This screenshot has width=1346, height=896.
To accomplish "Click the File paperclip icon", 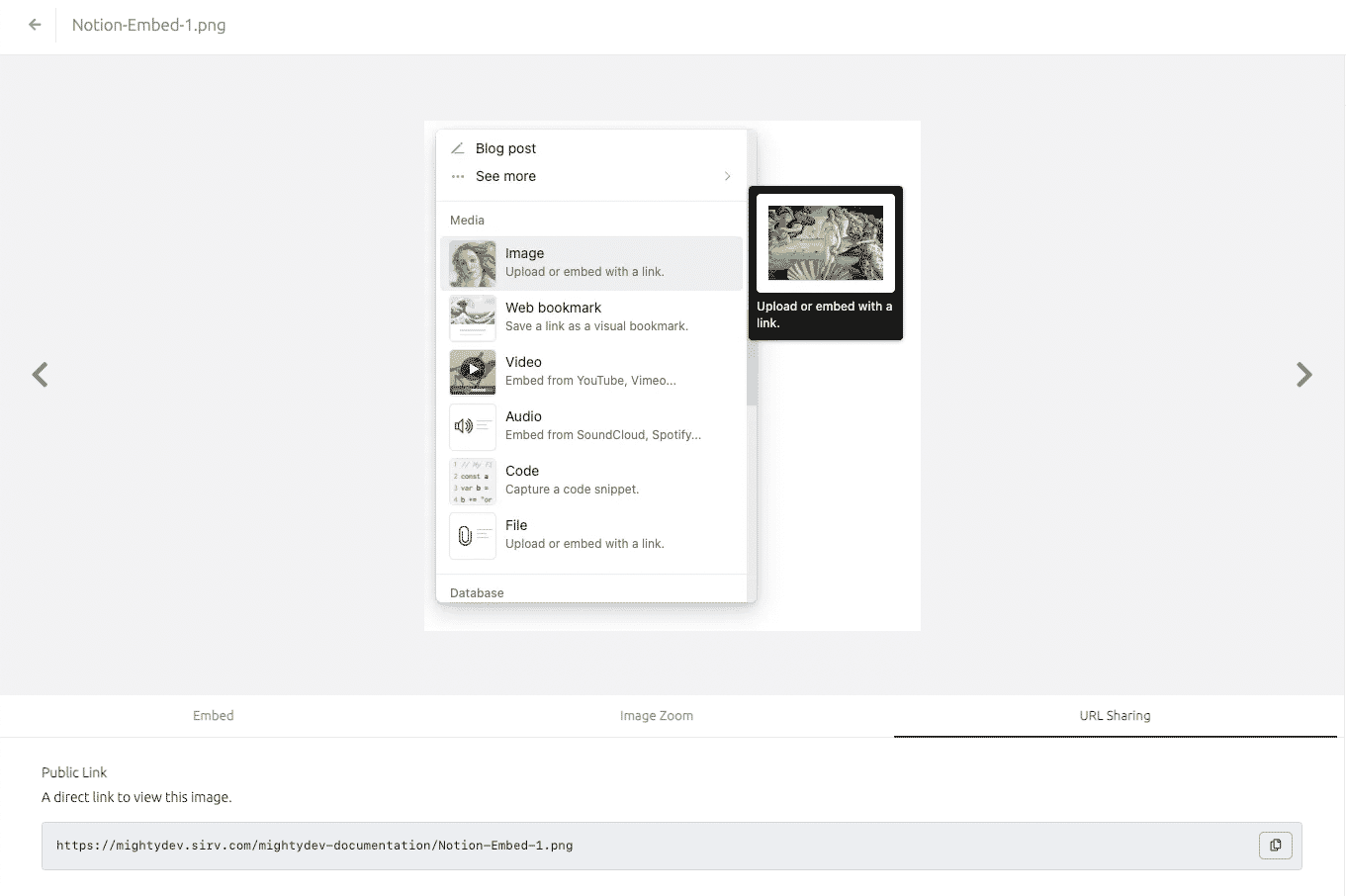I will pos(472,535).
